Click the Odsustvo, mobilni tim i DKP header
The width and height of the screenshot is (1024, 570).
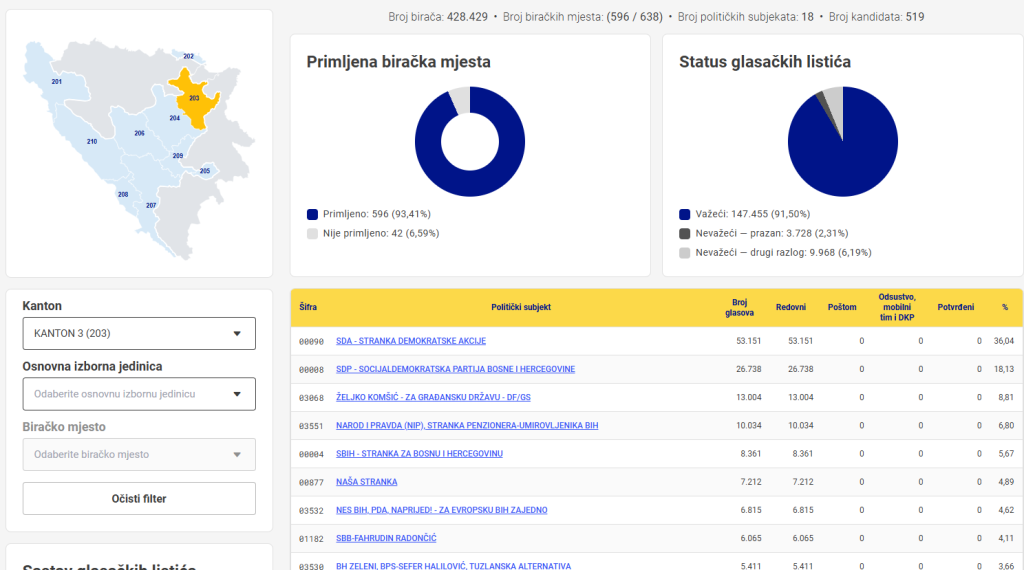(x=897, y=308)
